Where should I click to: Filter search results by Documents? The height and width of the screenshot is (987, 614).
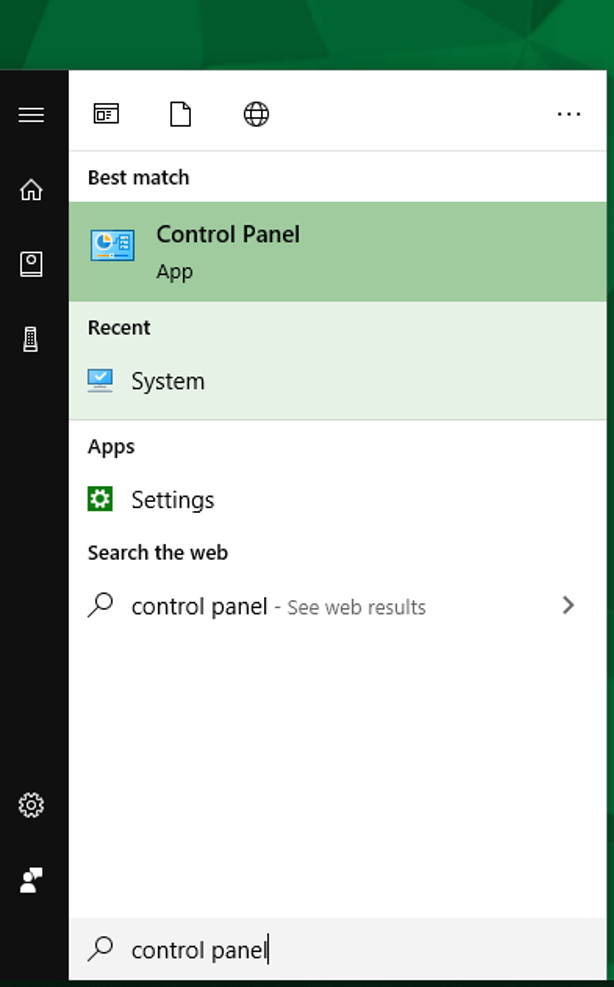180,114
